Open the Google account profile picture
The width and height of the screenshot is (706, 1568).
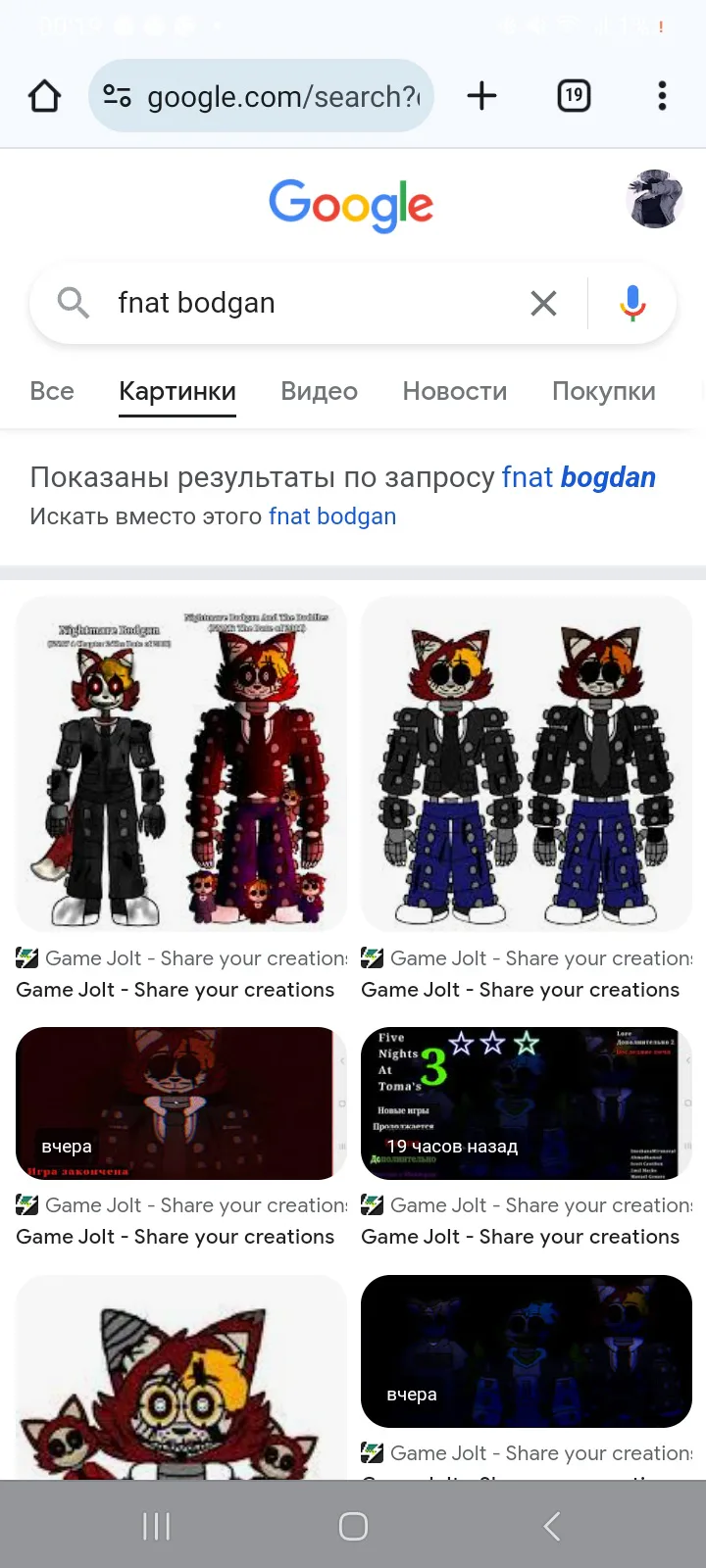(x=654, y=199)
